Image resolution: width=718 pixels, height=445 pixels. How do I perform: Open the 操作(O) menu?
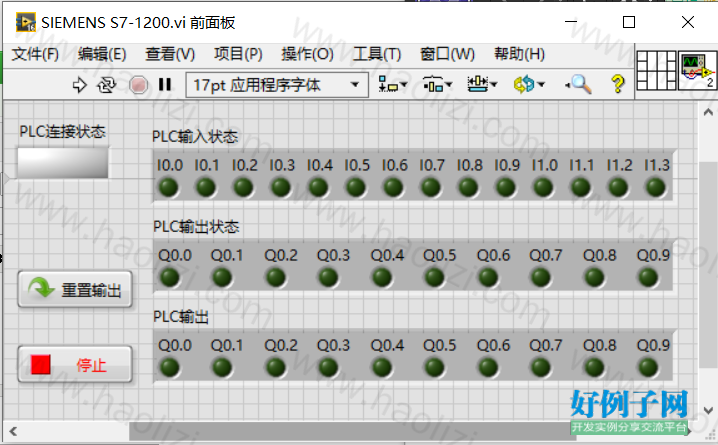tap(307, 54)
